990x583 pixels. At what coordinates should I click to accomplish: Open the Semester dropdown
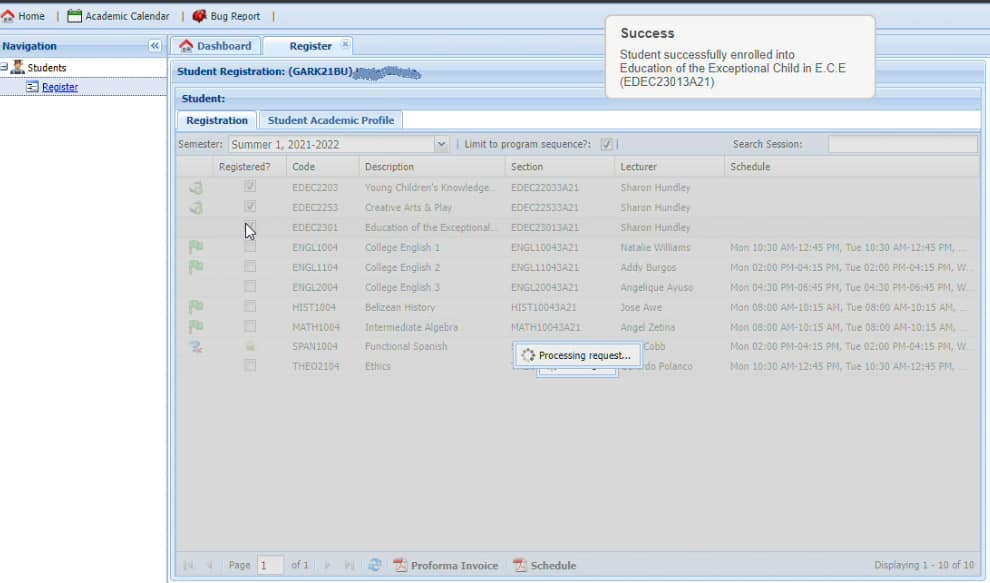441,144
